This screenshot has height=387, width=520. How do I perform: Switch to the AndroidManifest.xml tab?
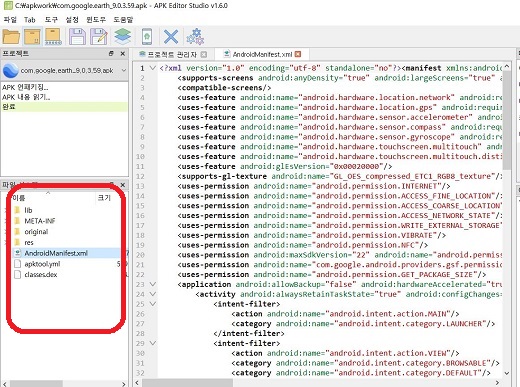pyautogui.click(x=262, y=54)
